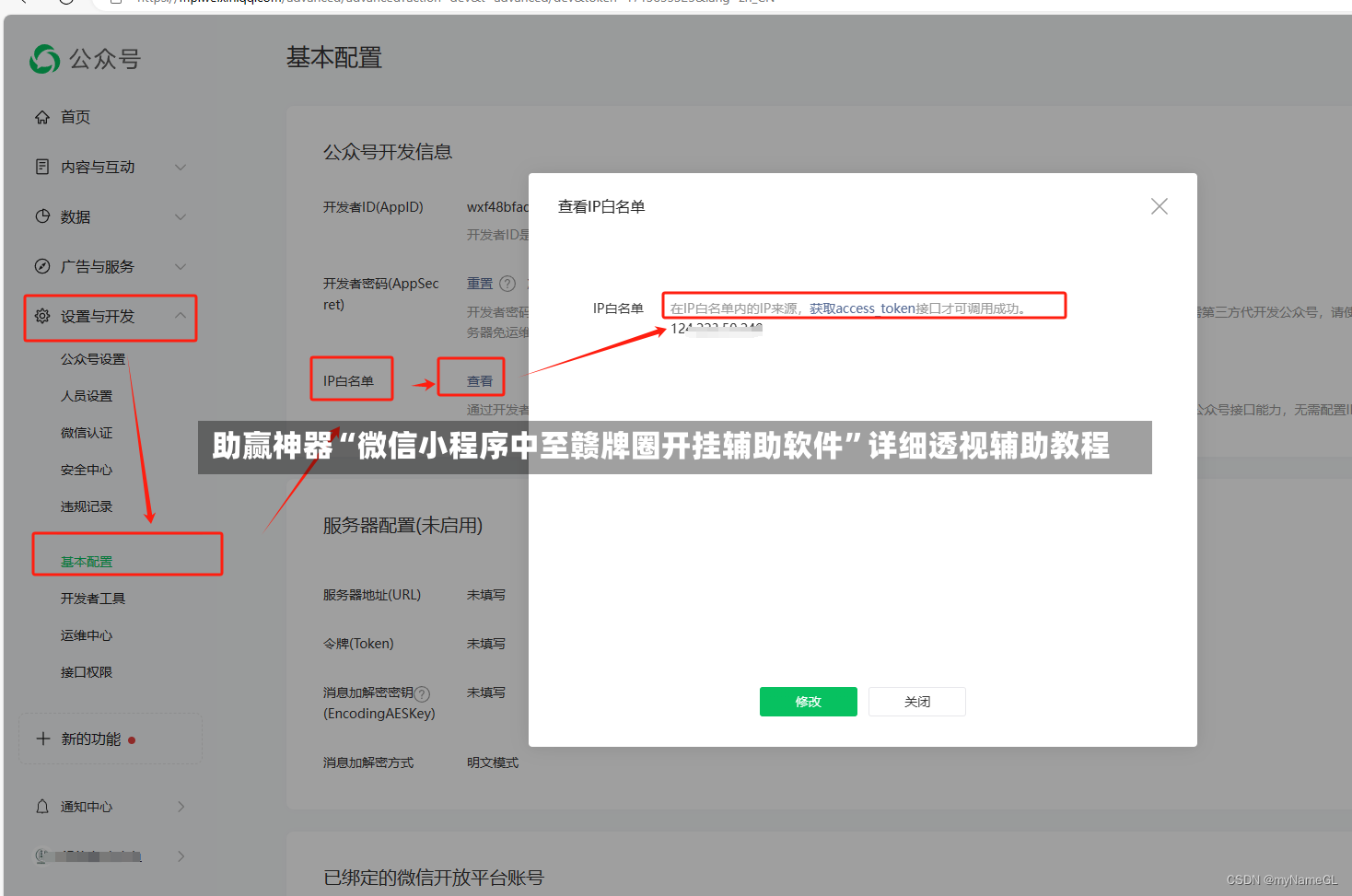Click 已绑定的微信开放平台账号 heading
This screenshot has width=1352, height=896.
434,878
